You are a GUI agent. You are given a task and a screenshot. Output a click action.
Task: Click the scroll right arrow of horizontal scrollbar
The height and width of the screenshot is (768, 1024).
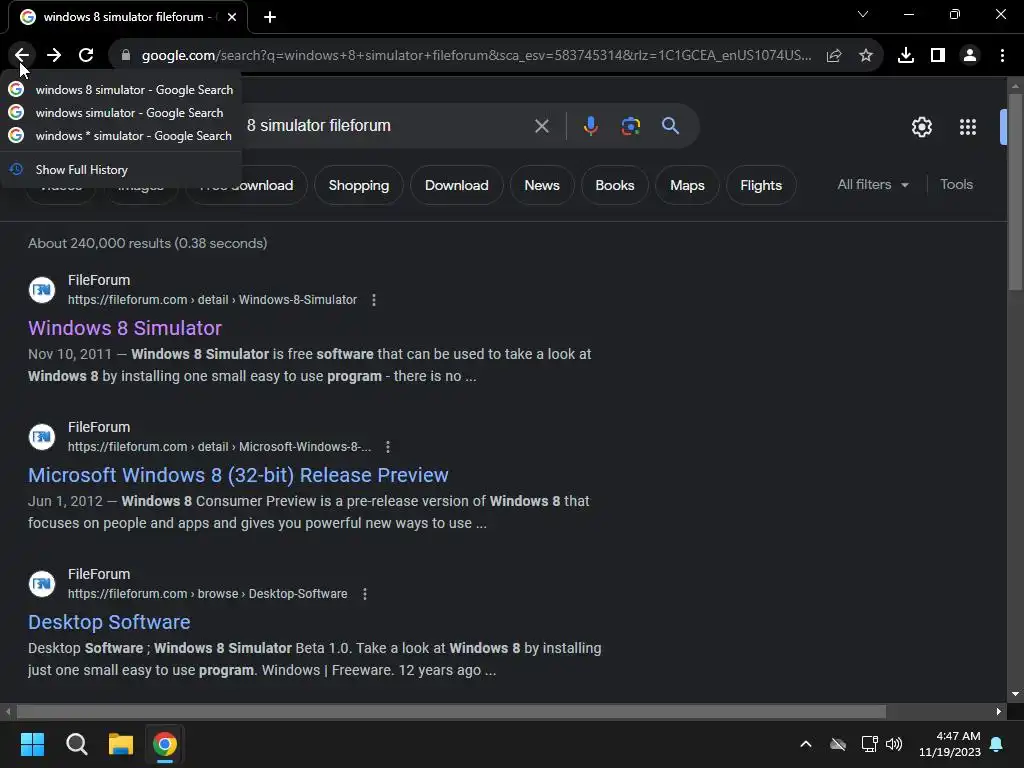[x=999, y=711]
